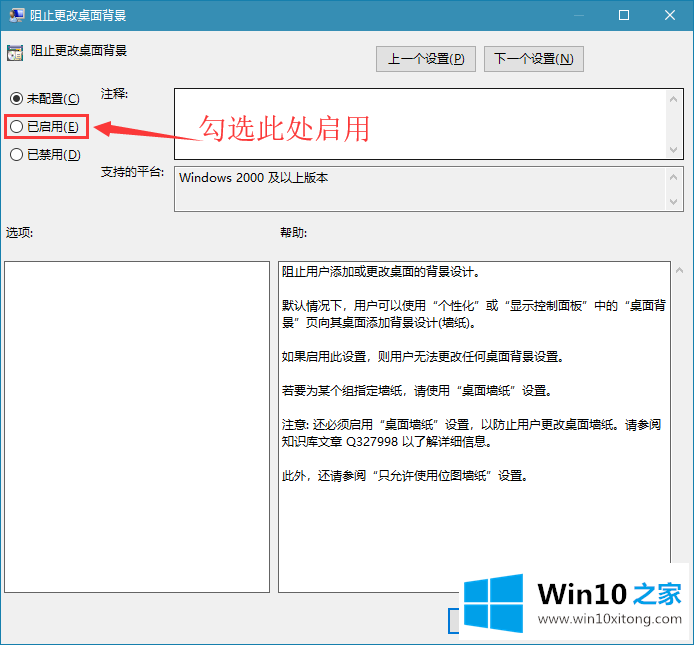
Task: Click the 选项 options pane
Action: 137,427
